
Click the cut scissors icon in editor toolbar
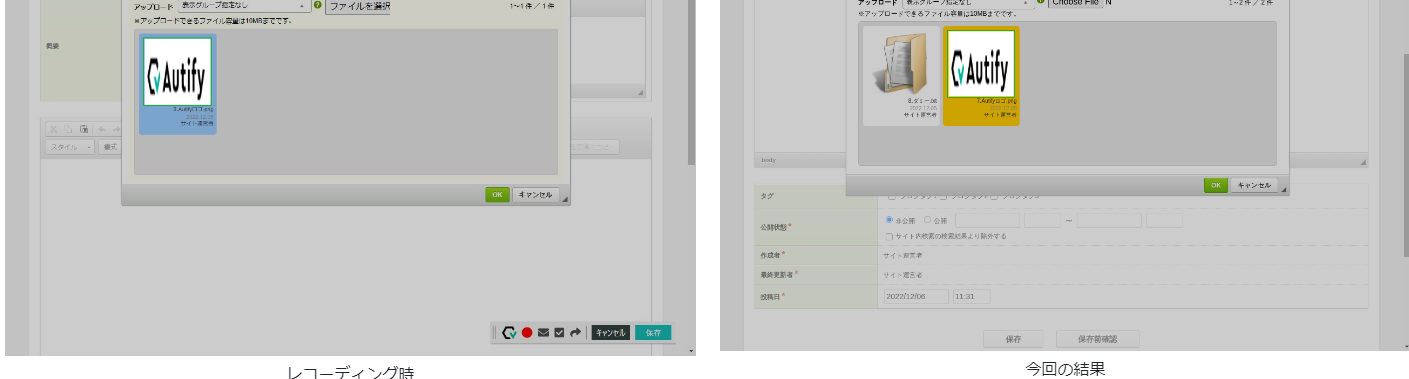pos(54,129)
